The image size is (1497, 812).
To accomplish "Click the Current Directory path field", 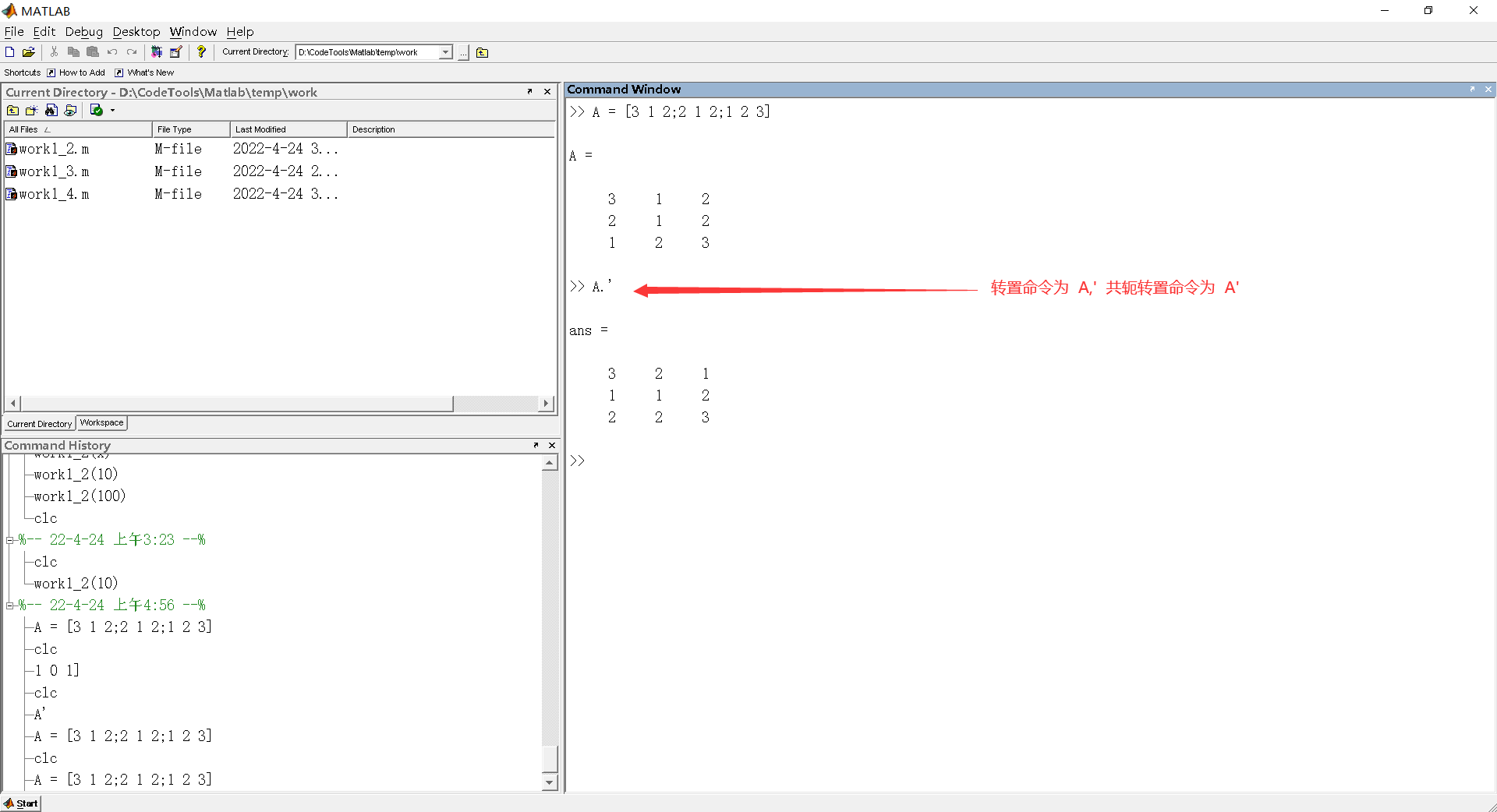I will point(367,52).
